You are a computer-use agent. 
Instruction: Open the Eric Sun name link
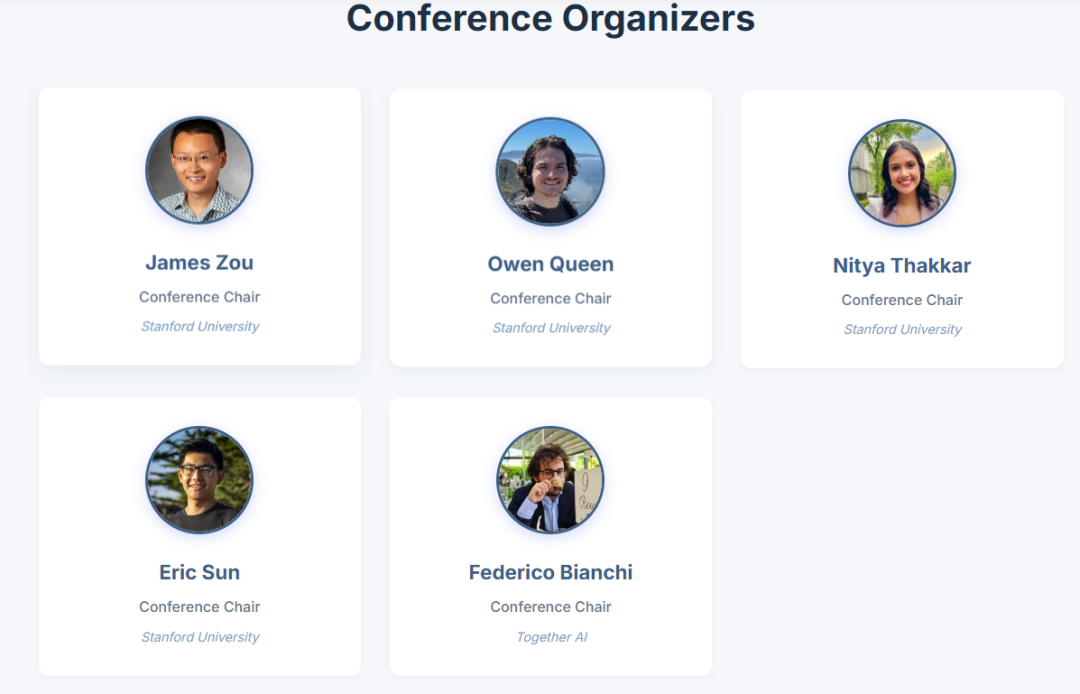[x=199, y=572]
